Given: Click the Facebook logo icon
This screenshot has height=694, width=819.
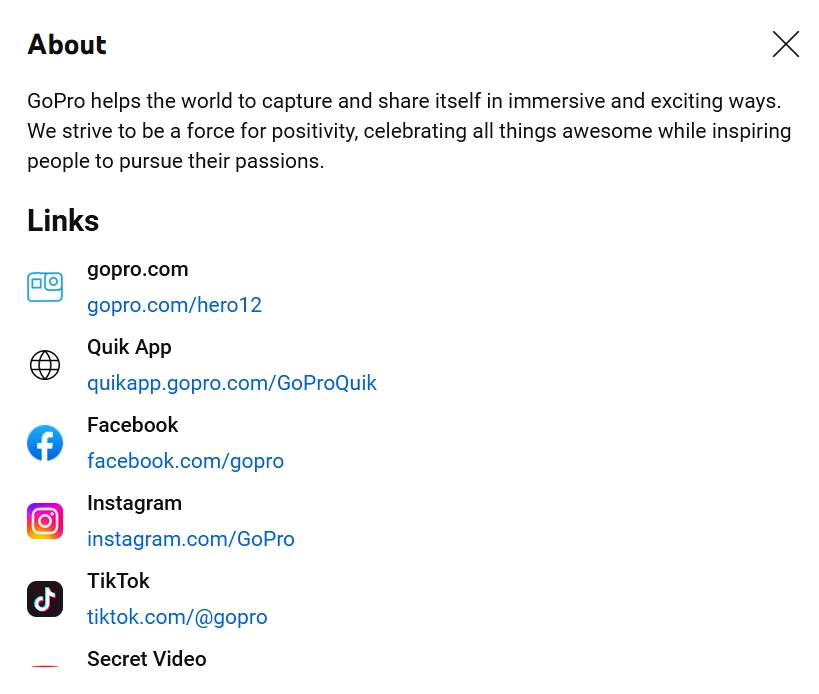Looking at the screenshot, I should pyautogui.click(x=45, y=443).
